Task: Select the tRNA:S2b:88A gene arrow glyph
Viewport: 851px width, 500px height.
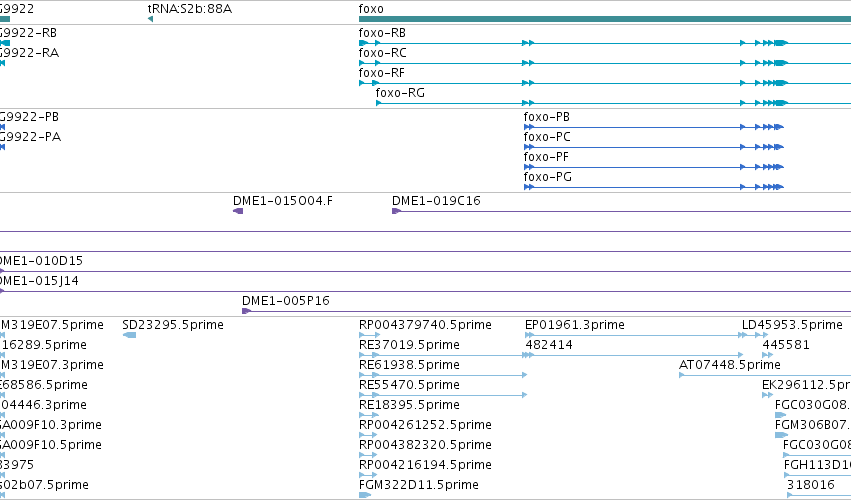Action: click(x=150, y=19)
